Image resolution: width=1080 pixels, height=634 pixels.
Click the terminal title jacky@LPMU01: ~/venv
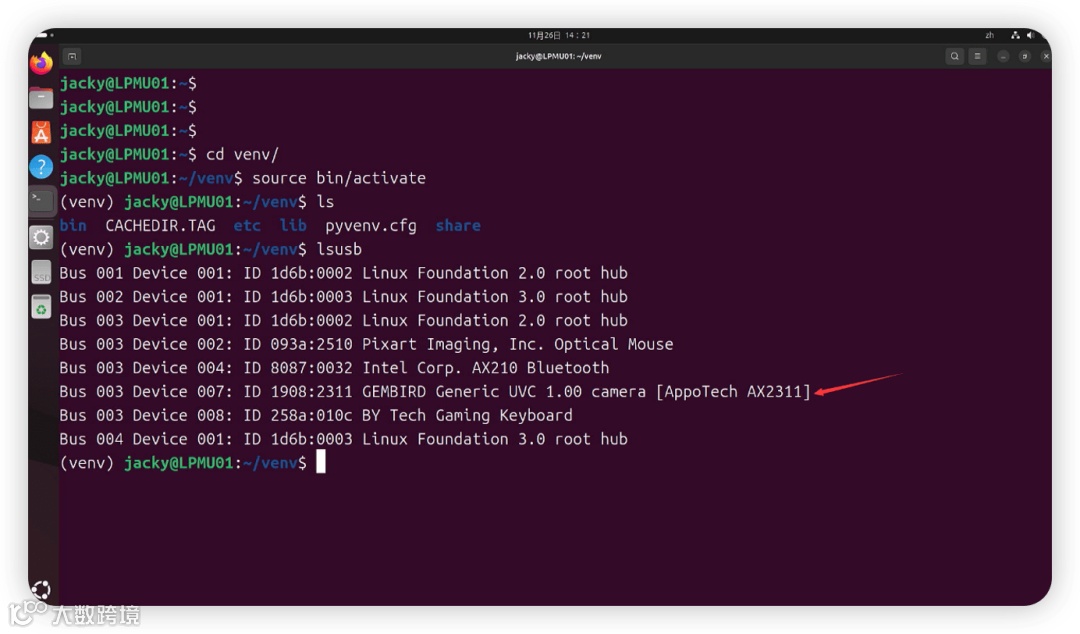[x=559, y=57]
